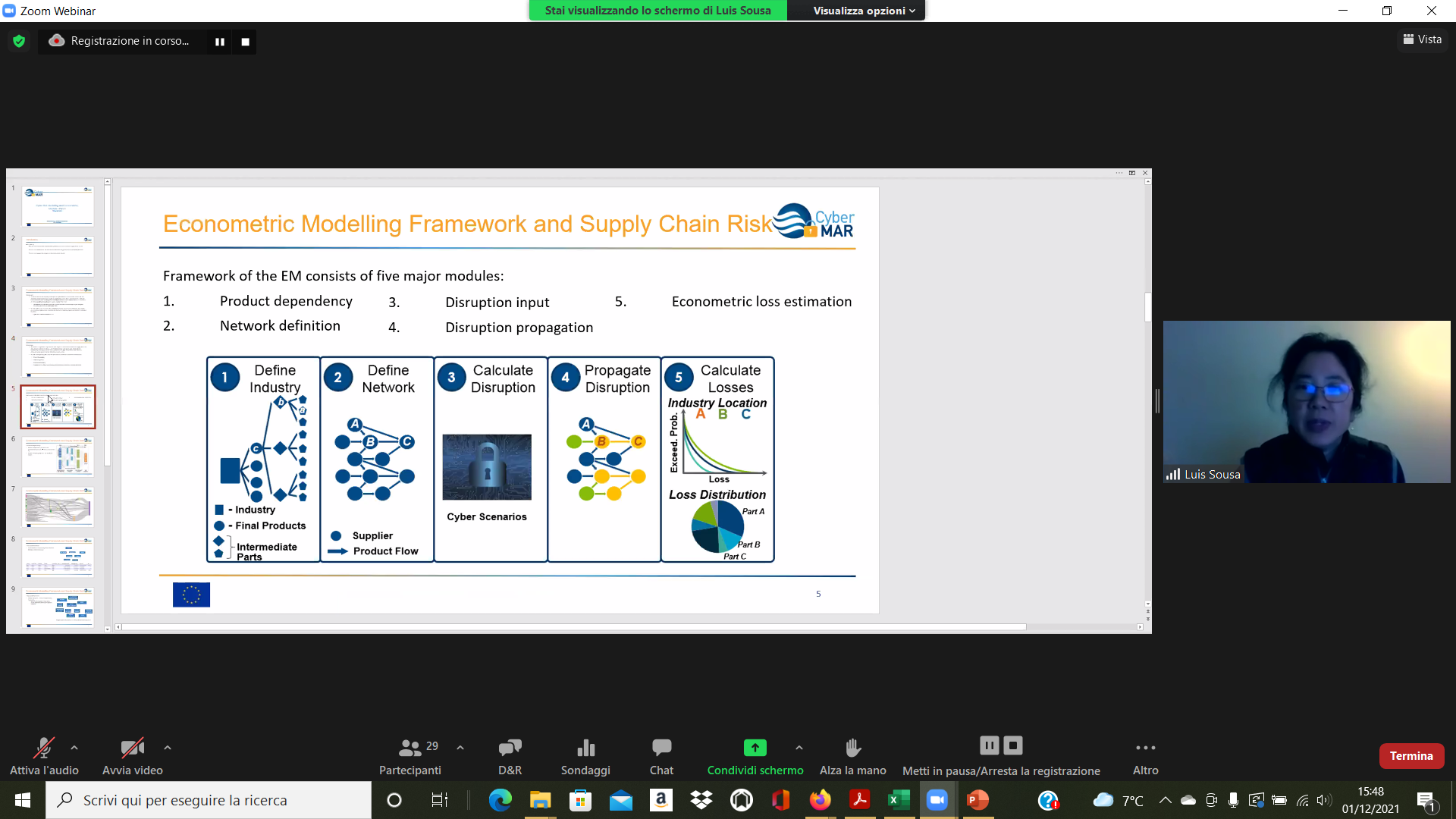The height and width of the screenshot is (819, 1456).
Task: Click the red Termina button
Action: [1410, 756]
